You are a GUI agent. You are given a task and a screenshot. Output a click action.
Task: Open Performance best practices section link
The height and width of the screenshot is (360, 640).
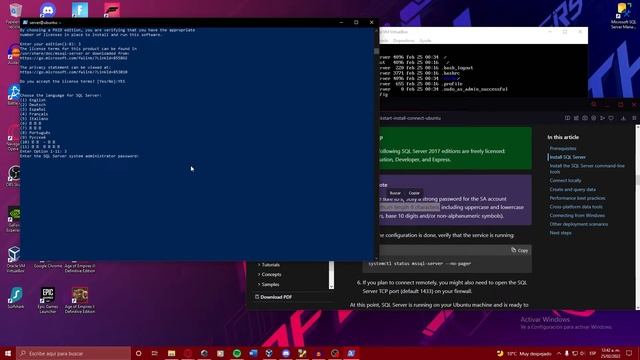pos(577,198)
